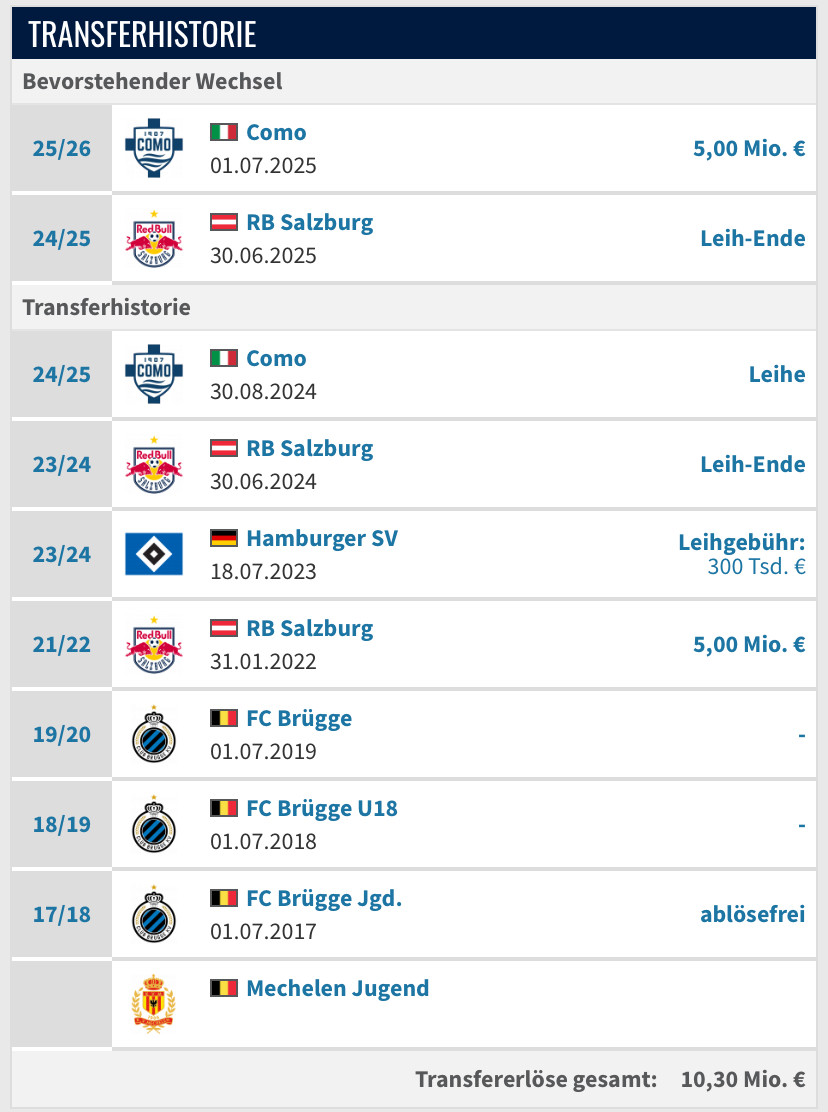This screenshot has height=1112, width=828.
Task: Click the Austrian flag in the 21/22 row
Action: 223,628
